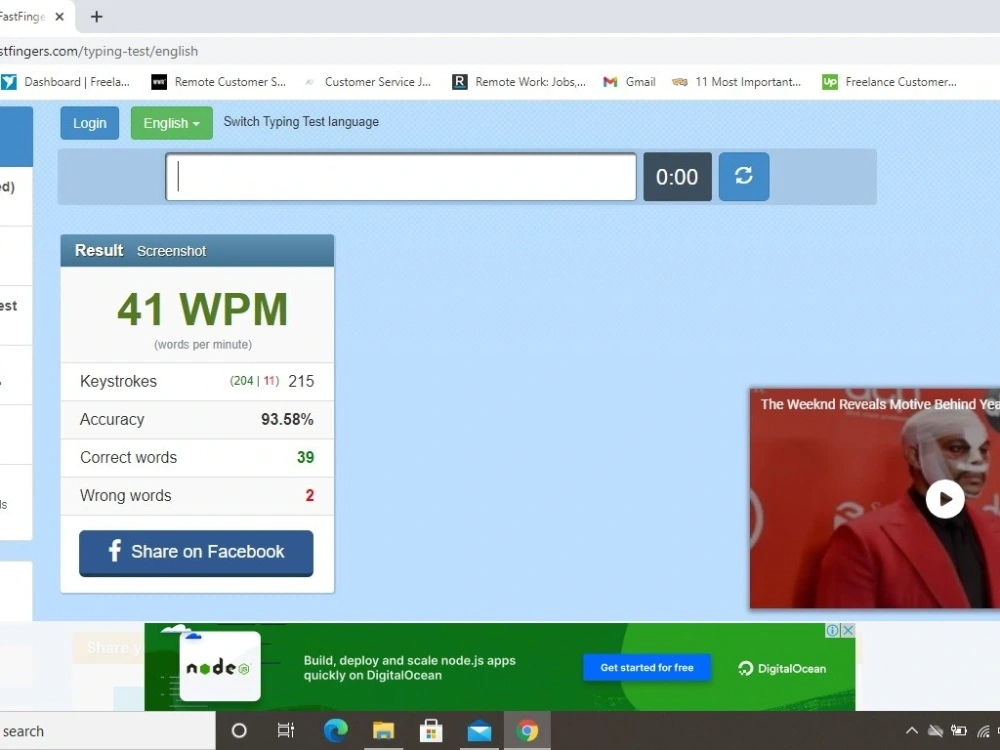The height and width of the screenshot is (750, 1000).
Task: Show hidden system tray icons
Action: point(912,731)
